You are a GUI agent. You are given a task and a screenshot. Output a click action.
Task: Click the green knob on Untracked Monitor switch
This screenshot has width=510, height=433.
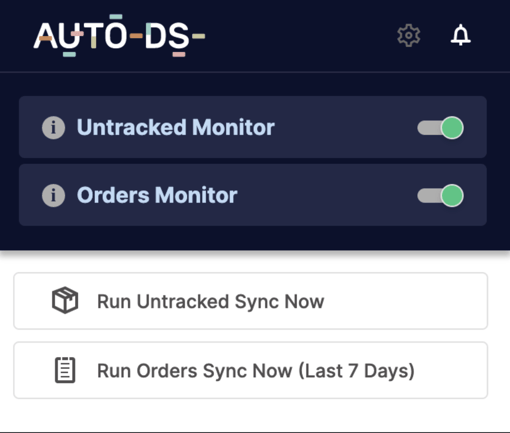tap(452, 128)
